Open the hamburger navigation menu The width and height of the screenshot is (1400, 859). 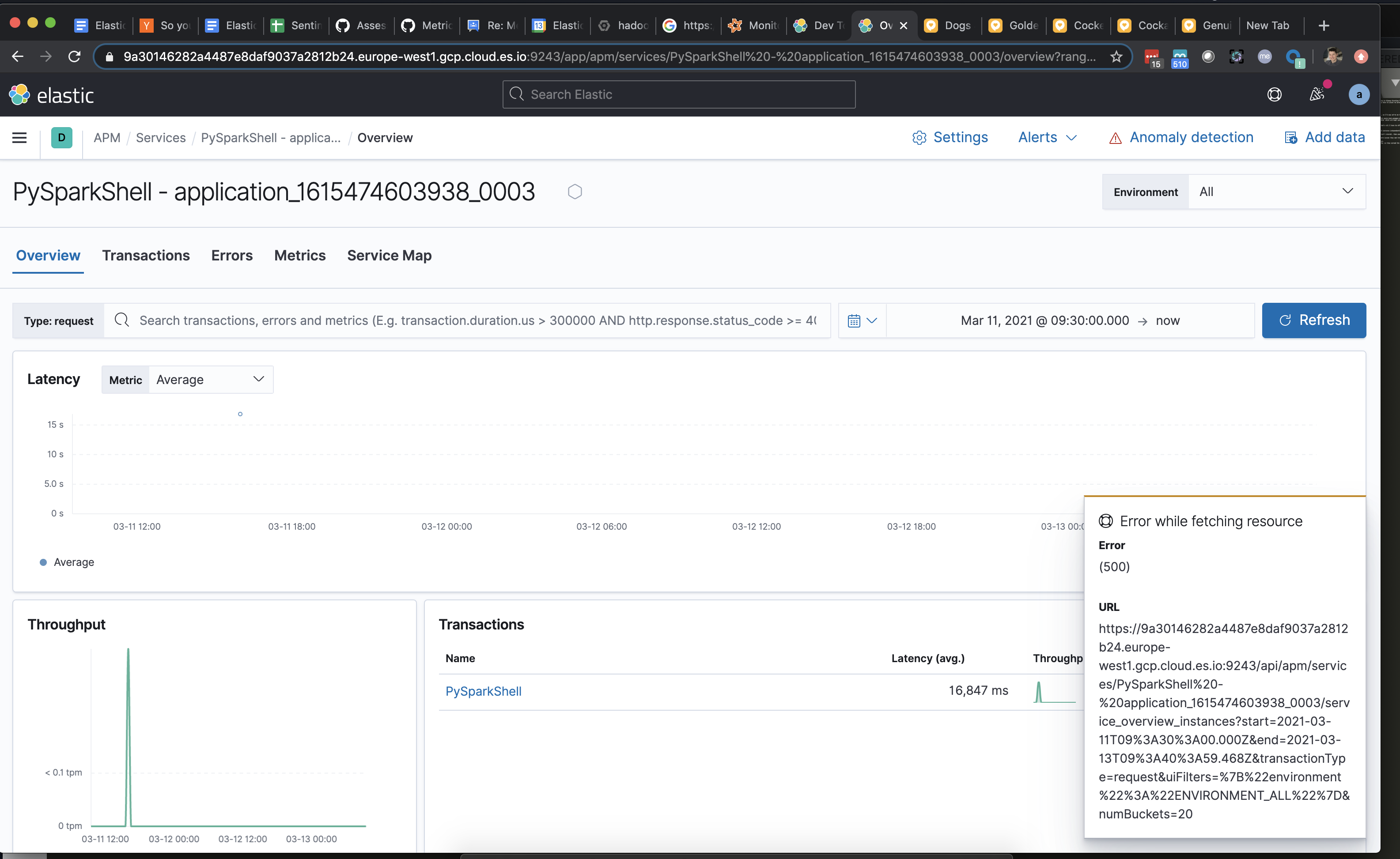pyautogui.click(x=19, y=137)
